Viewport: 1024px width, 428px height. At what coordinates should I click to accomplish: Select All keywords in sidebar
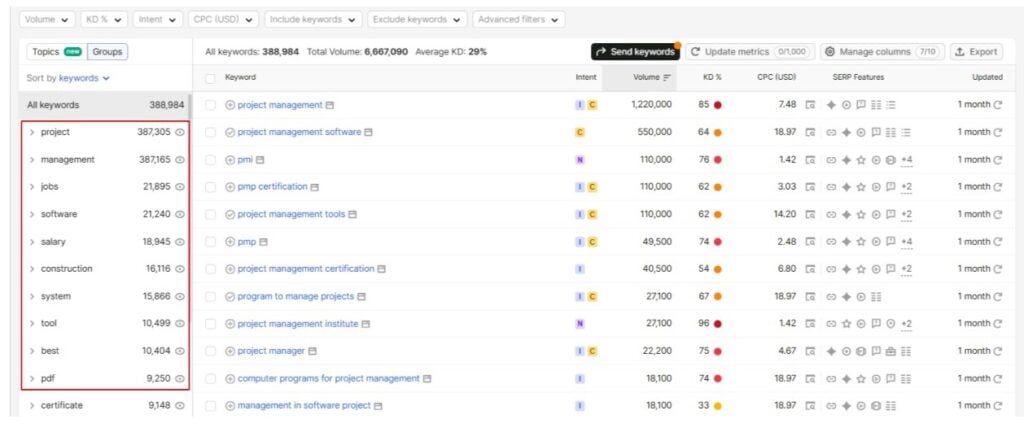pos(105,105)
